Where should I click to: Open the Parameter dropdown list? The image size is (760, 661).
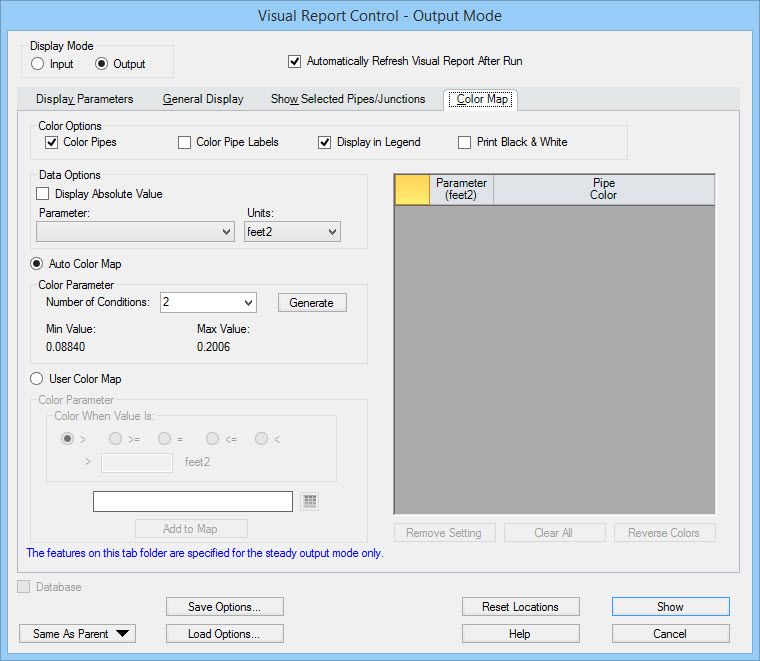coord(135,232)
